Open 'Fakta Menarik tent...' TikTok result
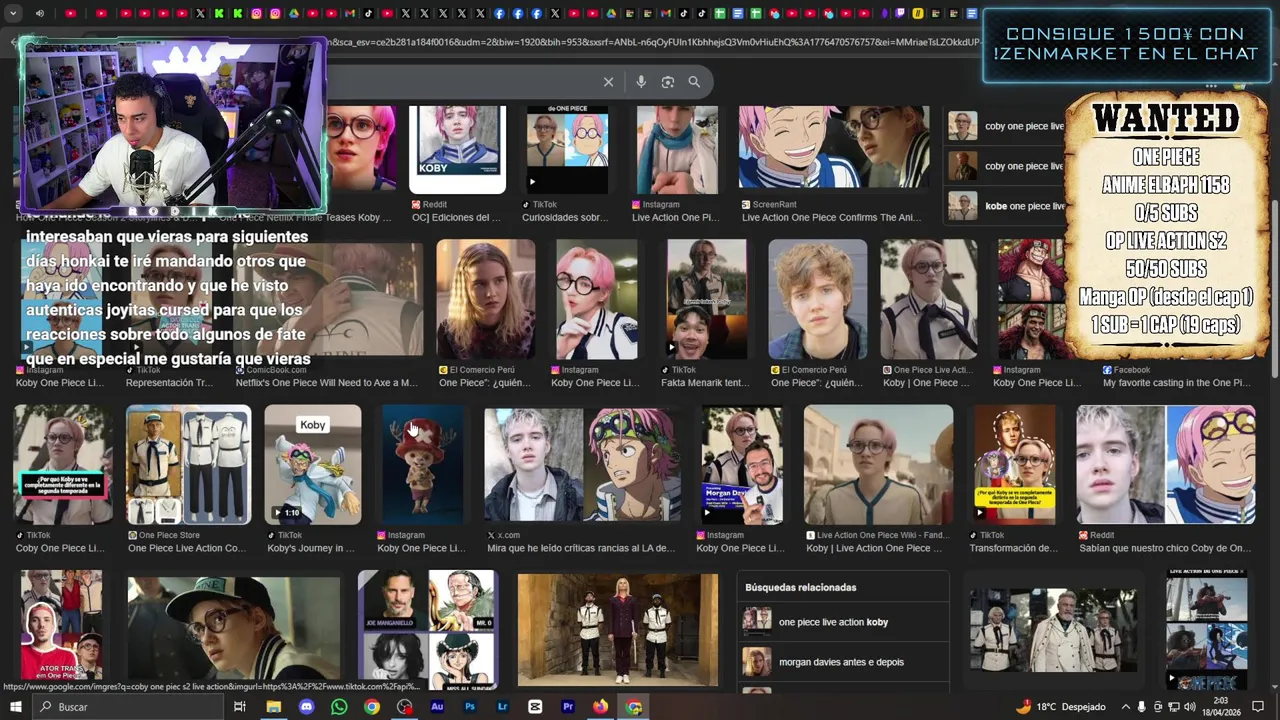Viewport: 1280px width, 720px height. [705, 383]
